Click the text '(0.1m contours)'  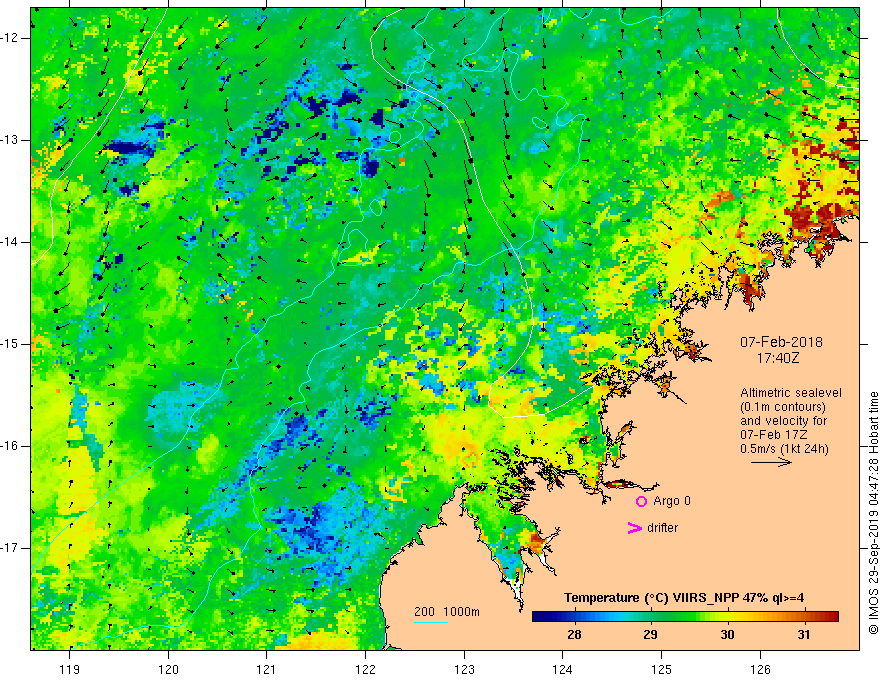(783, 407)
